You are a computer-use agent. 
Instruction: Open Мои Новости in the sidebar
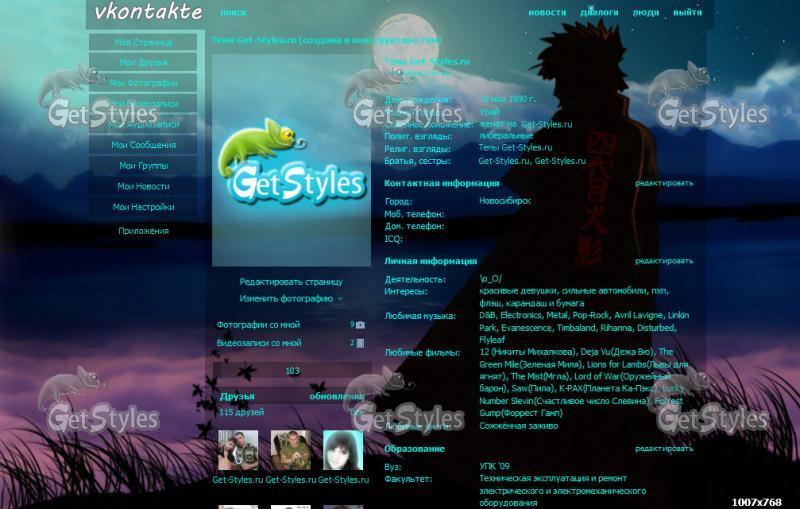pyautogui.click(x=143, y=186)
